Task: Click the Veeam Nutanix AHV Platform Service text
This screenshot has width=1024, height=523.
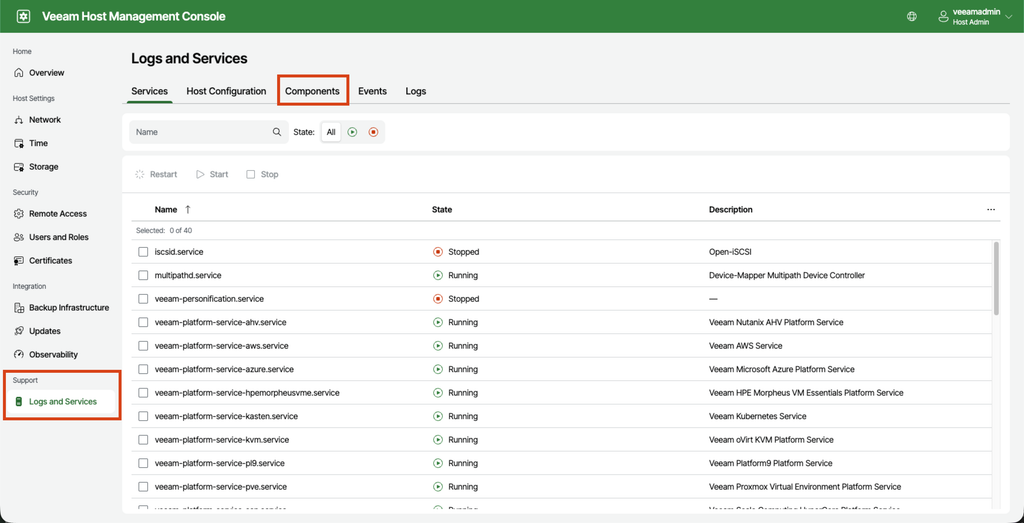Action: 776,323
